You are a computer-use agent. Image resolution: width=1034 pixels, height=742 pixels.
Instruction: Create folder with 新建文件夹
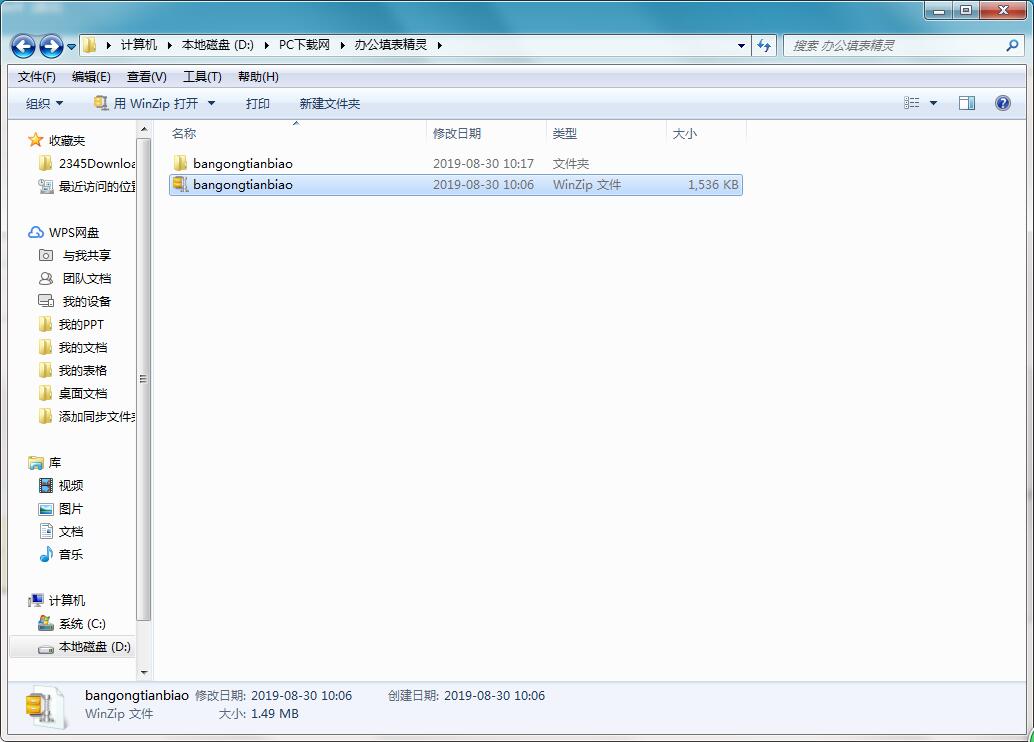click(x=329, y=104)
